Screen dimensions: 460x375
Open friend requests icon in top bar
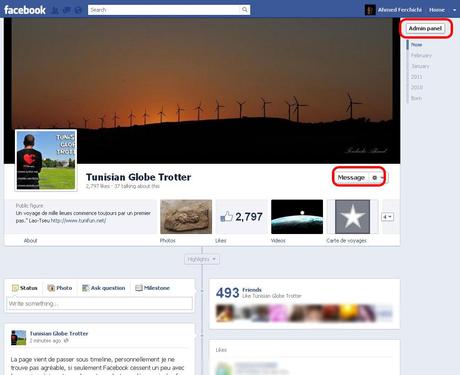coord(55,10)
